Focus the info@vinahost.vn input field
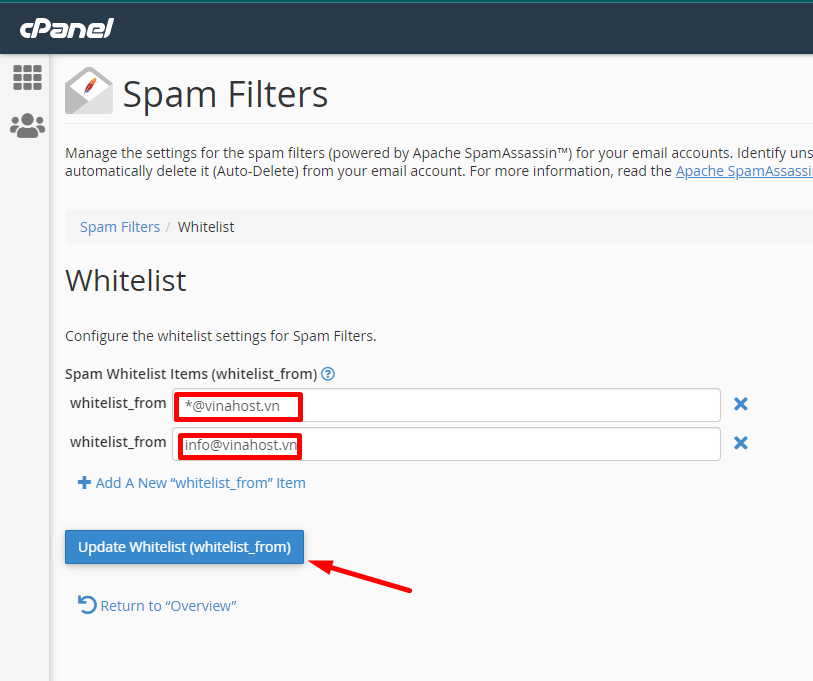This screenshot has width=813, height=681. click(500, 444)
